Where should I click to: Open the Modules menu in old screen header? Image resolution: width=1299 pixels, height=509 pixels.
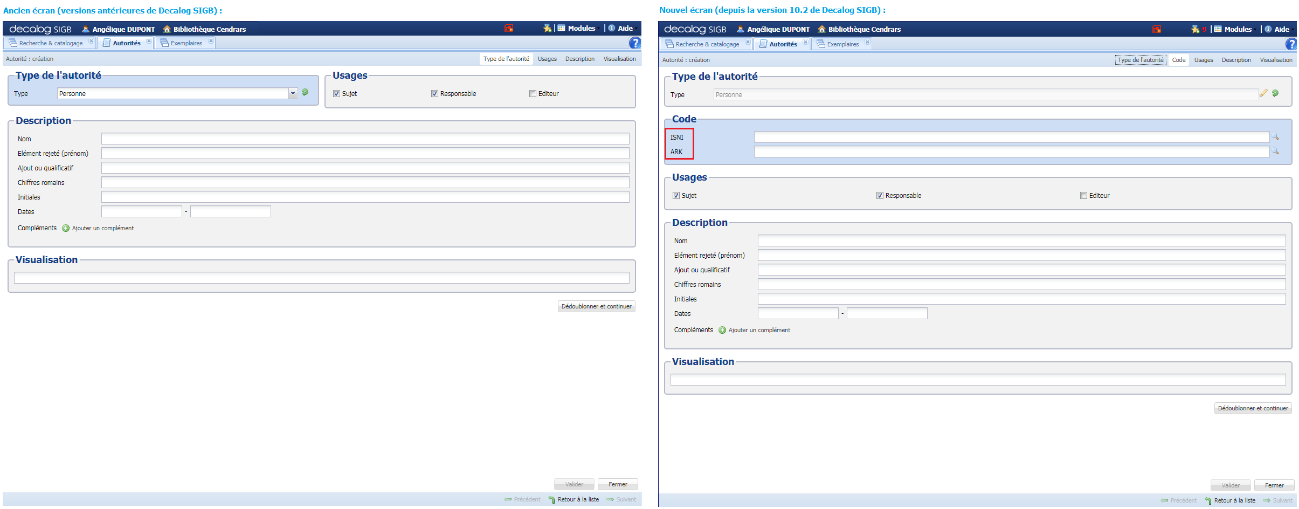[x=577, y=29]
